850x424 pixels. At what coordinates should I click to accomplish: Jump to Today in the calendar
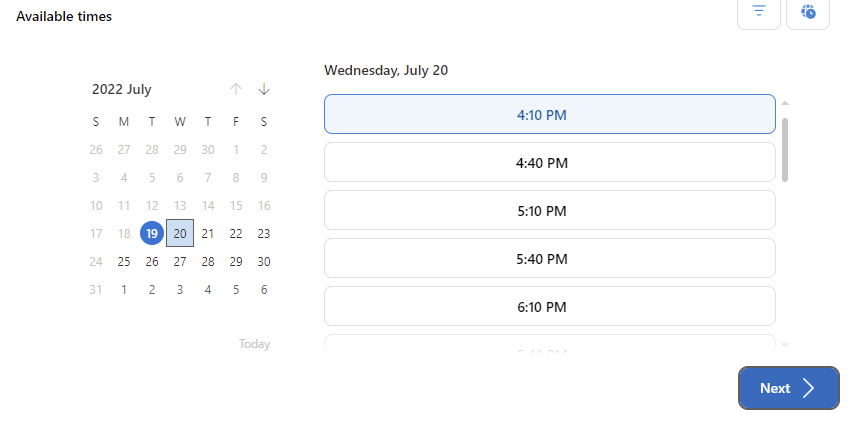pyautogui.click(x=254, y=344)
